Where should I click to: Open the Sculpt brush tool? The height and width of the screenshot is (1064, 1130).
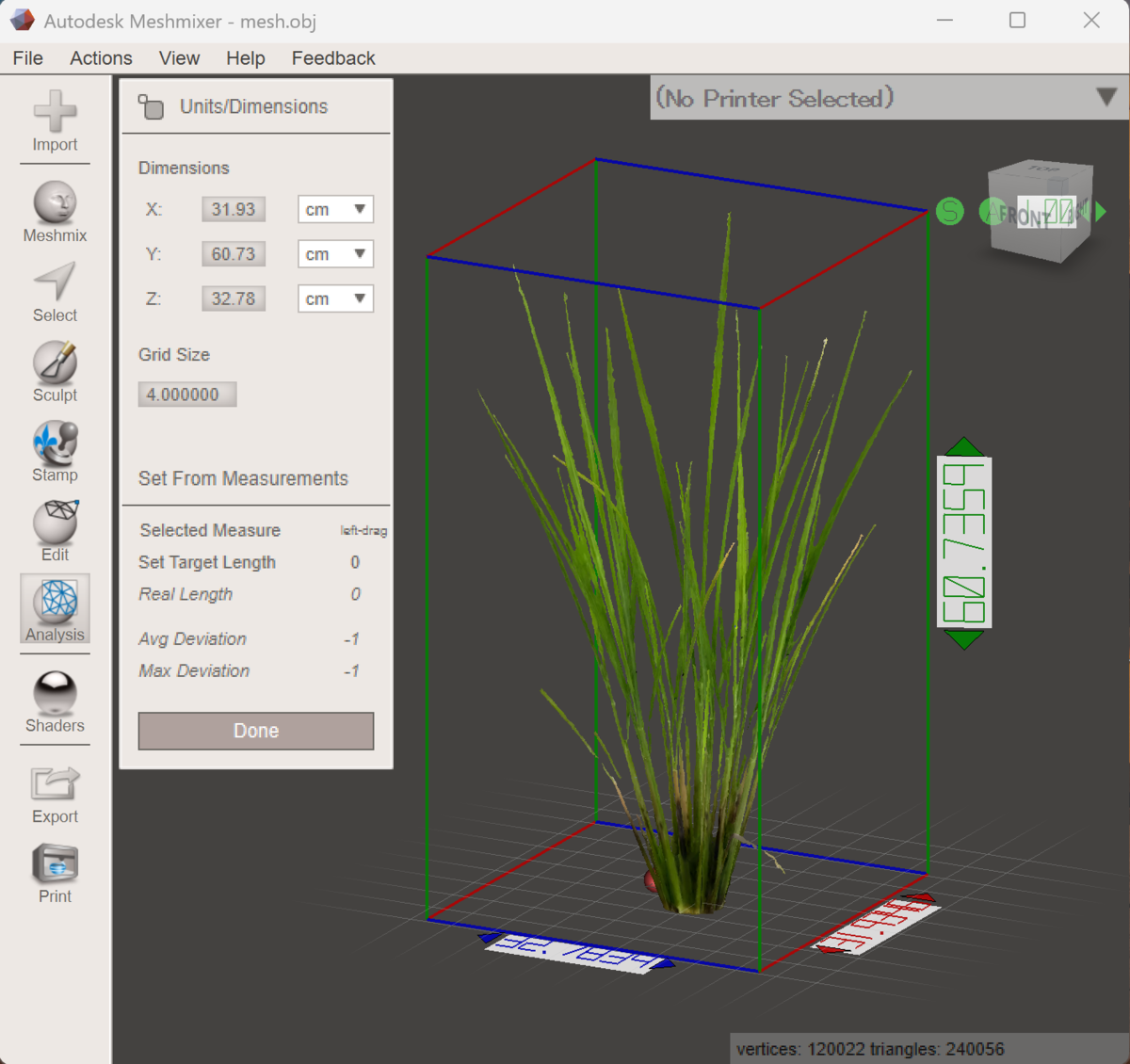point(55,372)
